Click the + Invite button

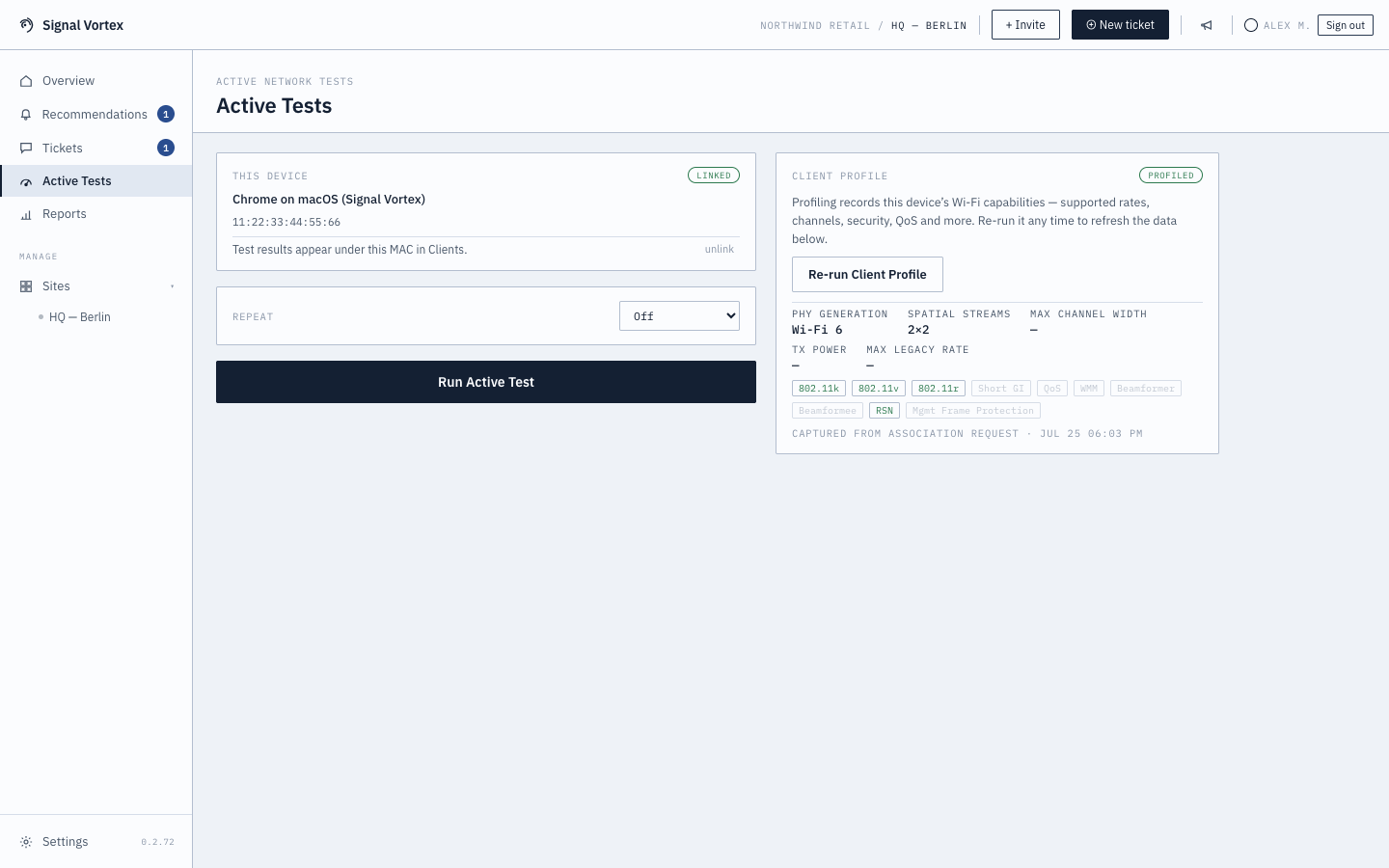point(1025,25)
